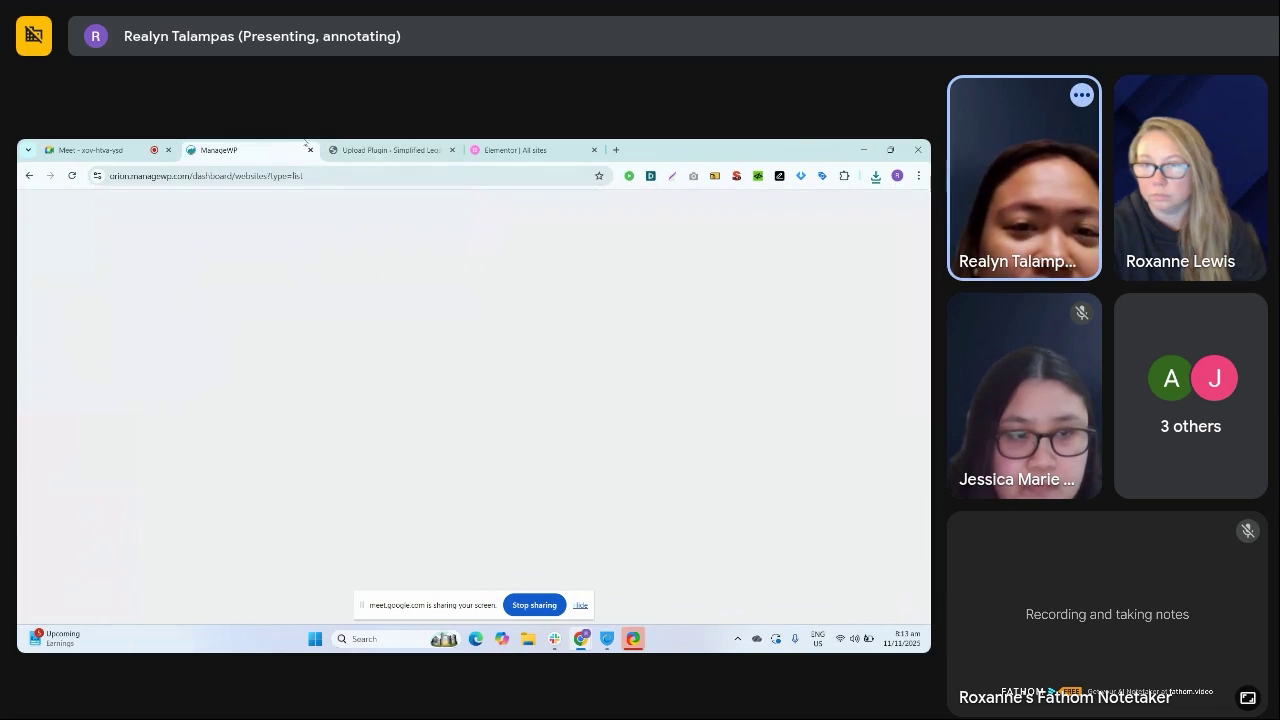This screenshot has height=720, width=1280.
Task: Select Roxanne Lewis video tile
Action: pos(1190,178)
